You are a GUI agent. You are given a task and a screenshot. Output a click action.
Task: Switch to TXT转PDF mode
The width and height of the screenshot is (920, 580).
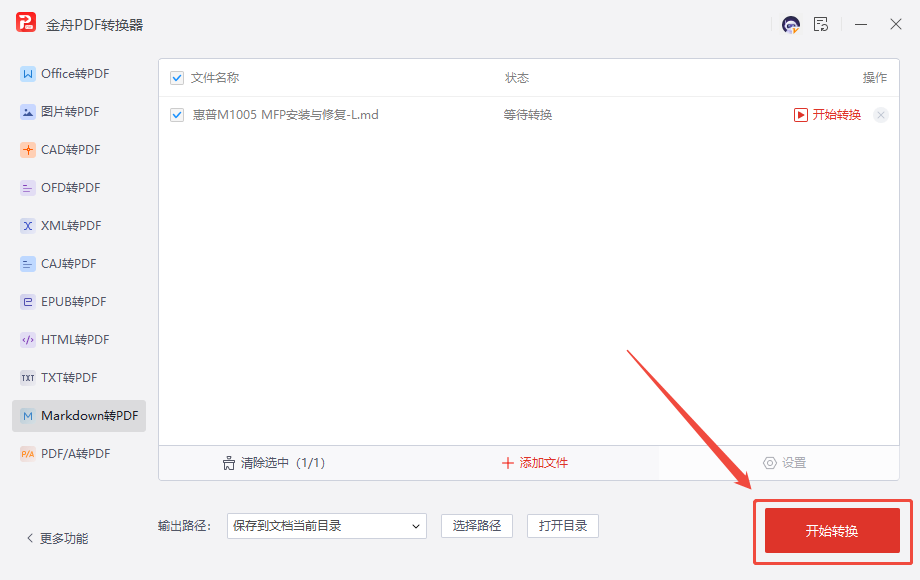[79, 378]
